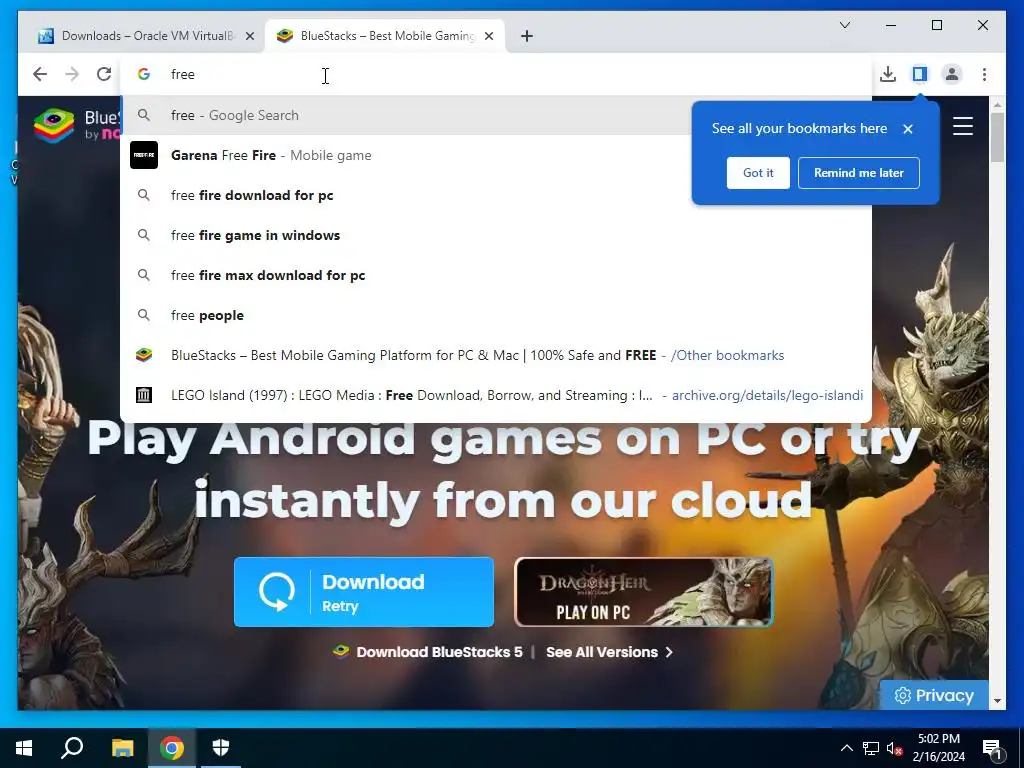
Task: Open the Windows Start menu
Action: [24, 748]
